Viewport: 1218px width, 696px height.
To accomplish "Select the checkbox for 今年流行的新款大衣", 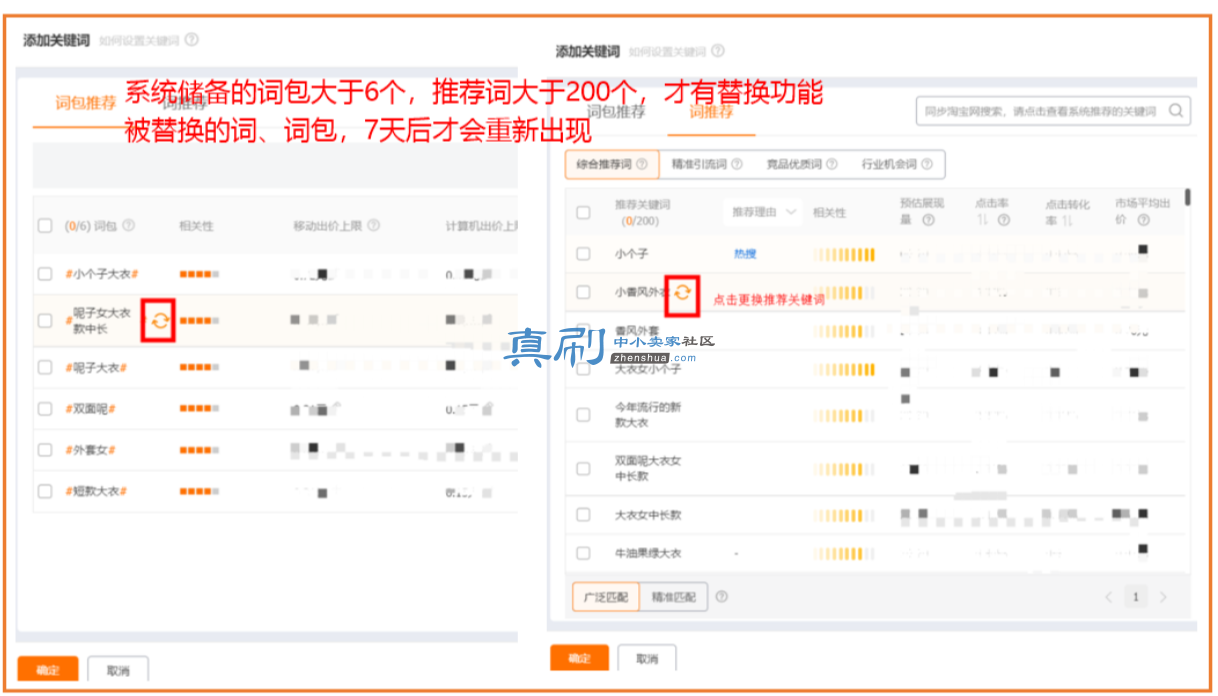I will (583, 414).
